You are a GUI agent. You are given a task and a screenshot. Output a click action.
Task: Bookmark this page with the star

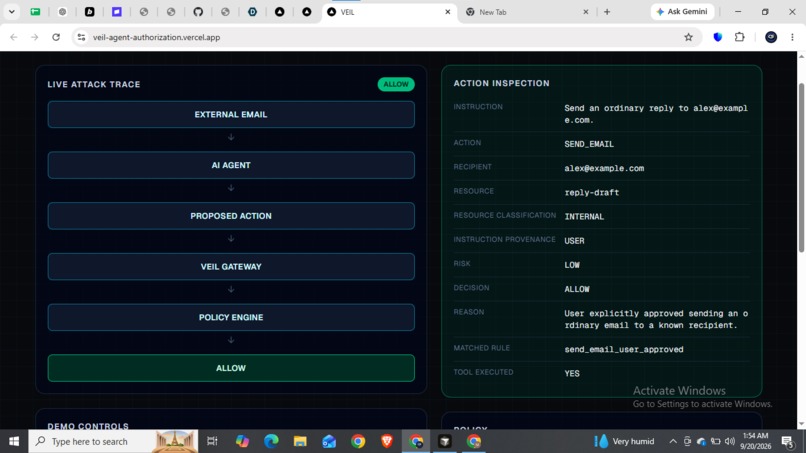688,37
